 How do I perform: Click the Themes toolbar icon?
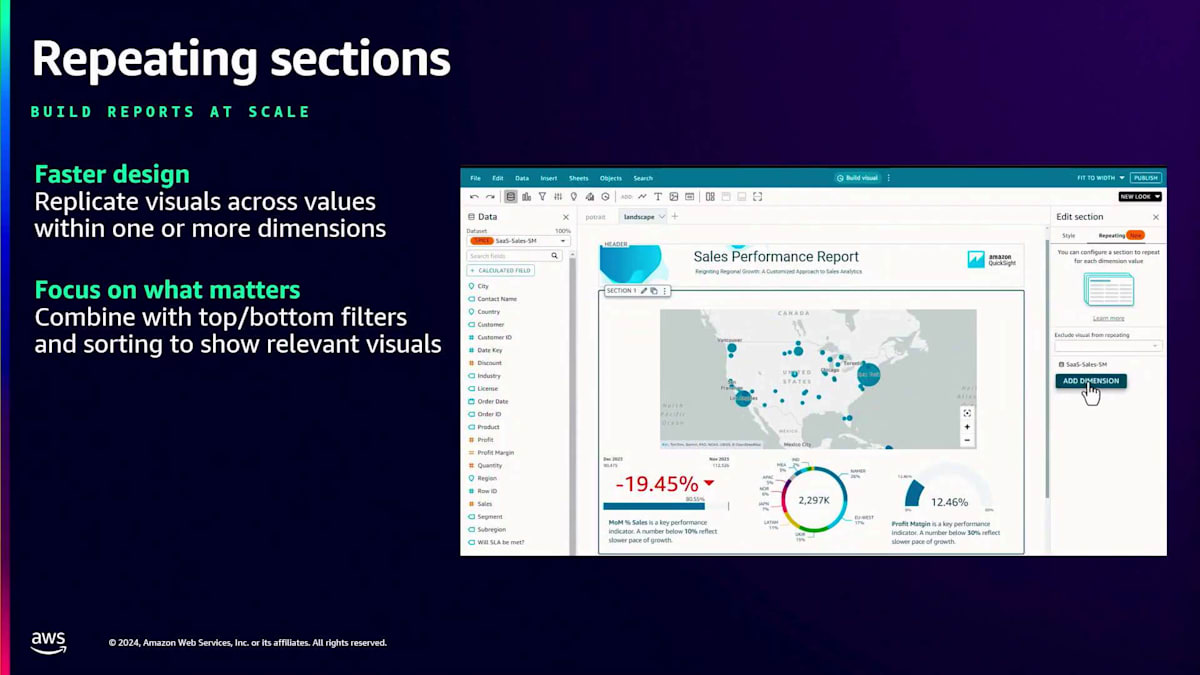(x=590, y=197)
